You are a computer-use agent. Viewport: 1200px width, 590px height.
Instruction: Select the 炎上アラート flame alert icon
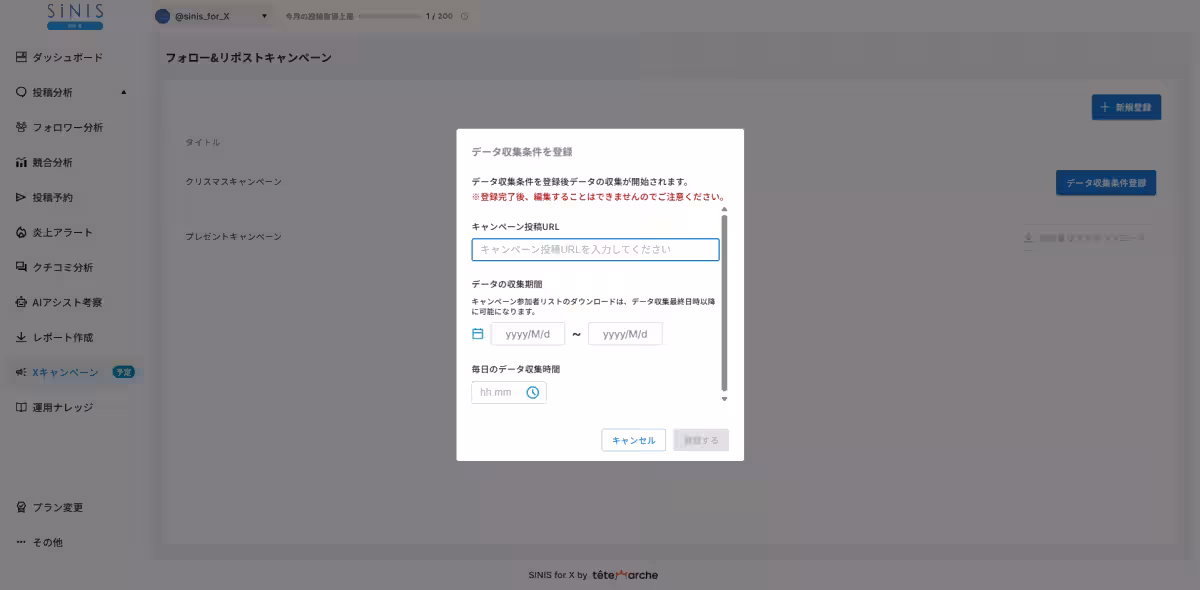[21, 232]
